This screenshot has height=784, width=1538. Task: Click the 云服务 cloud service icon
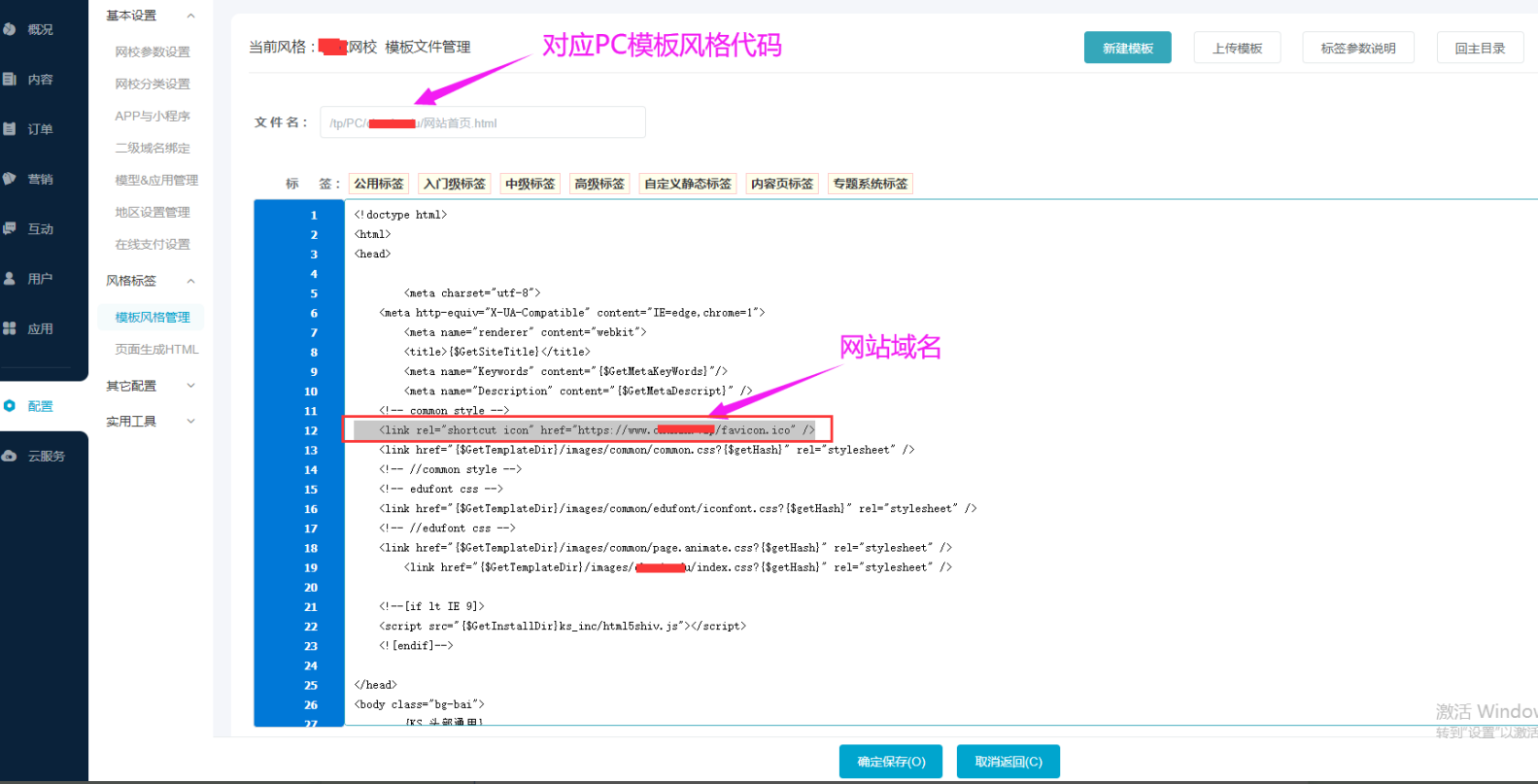(x=10, y=456)
